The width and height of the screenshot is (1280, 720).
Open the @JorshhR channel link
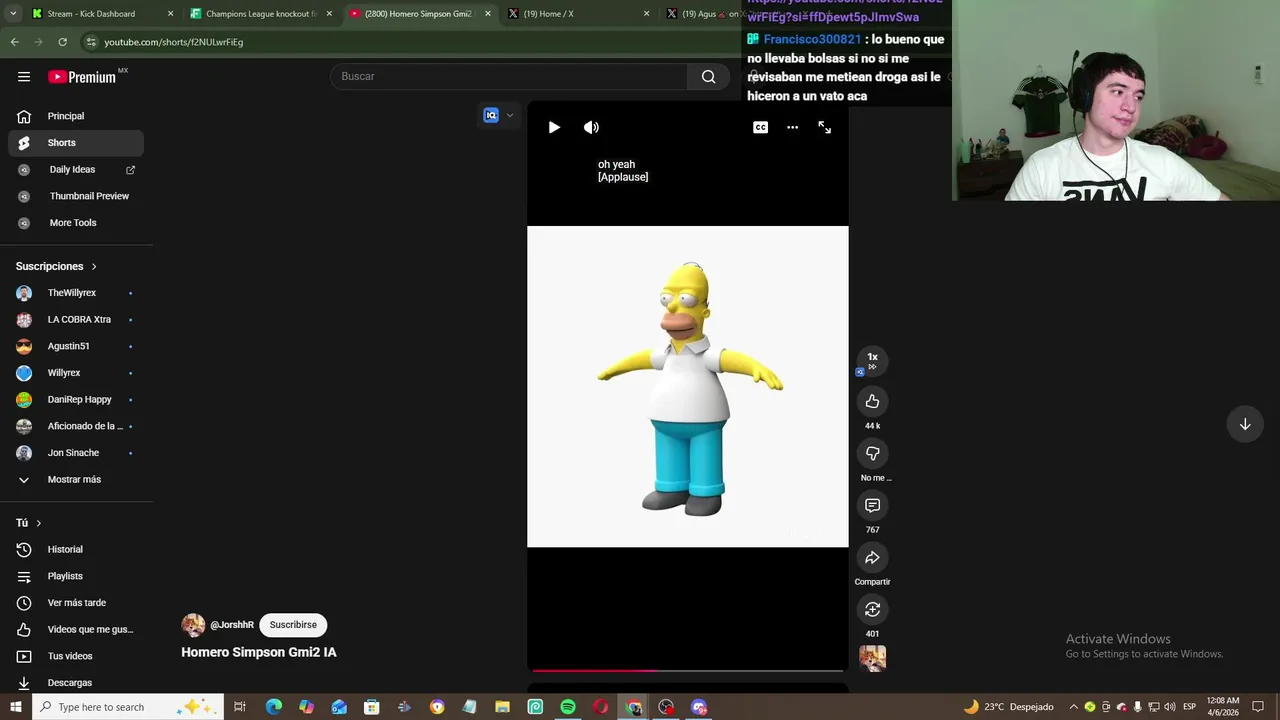pyautogui.click(x=232, y=625)
